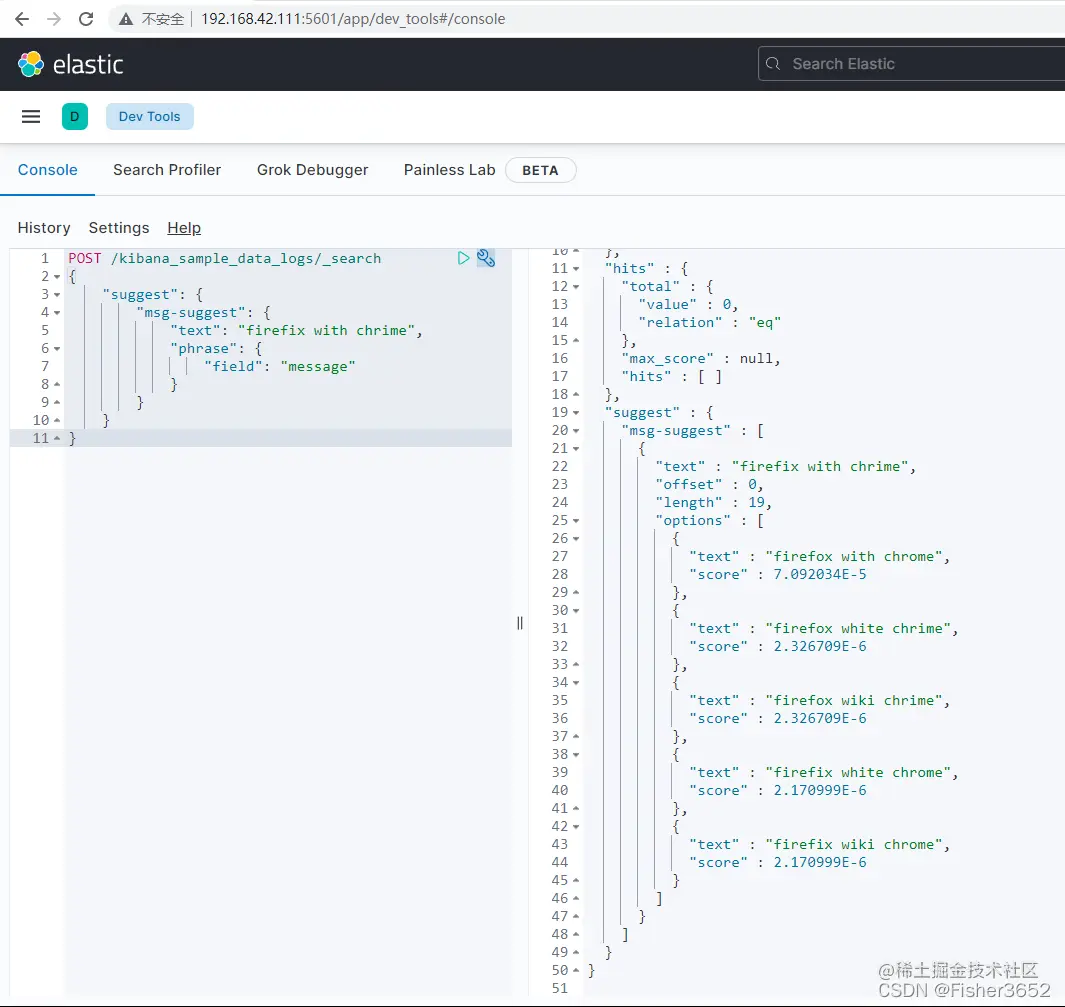Click the "firefox wiki chrime" suggestion
The height and width of the screenshot is (1007, 1065).
click(x=854, y=700)
